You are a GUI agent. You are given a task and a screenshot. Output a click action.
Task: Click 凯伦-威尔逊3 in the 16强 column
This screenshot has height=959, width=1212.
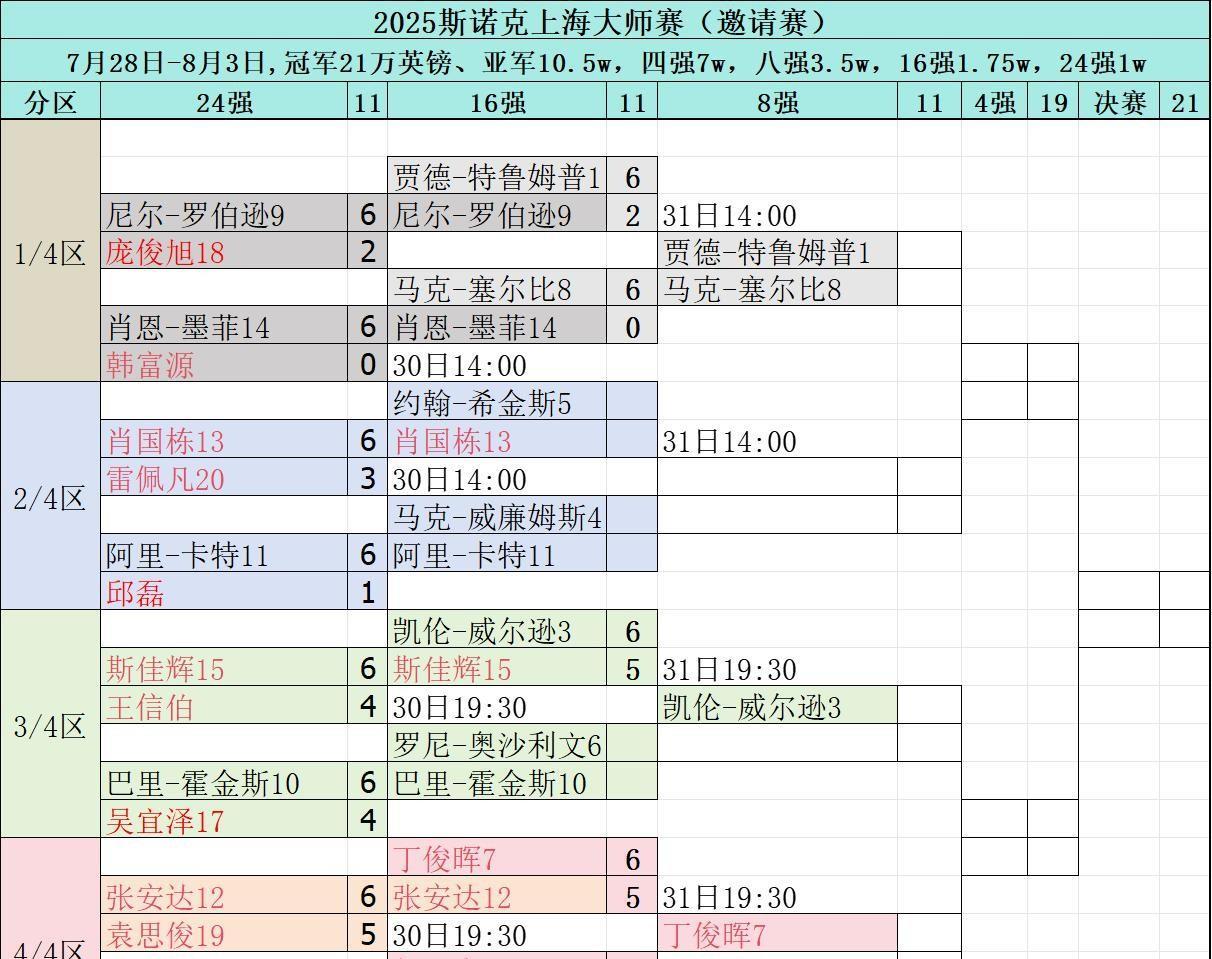[x=497, y=630]
